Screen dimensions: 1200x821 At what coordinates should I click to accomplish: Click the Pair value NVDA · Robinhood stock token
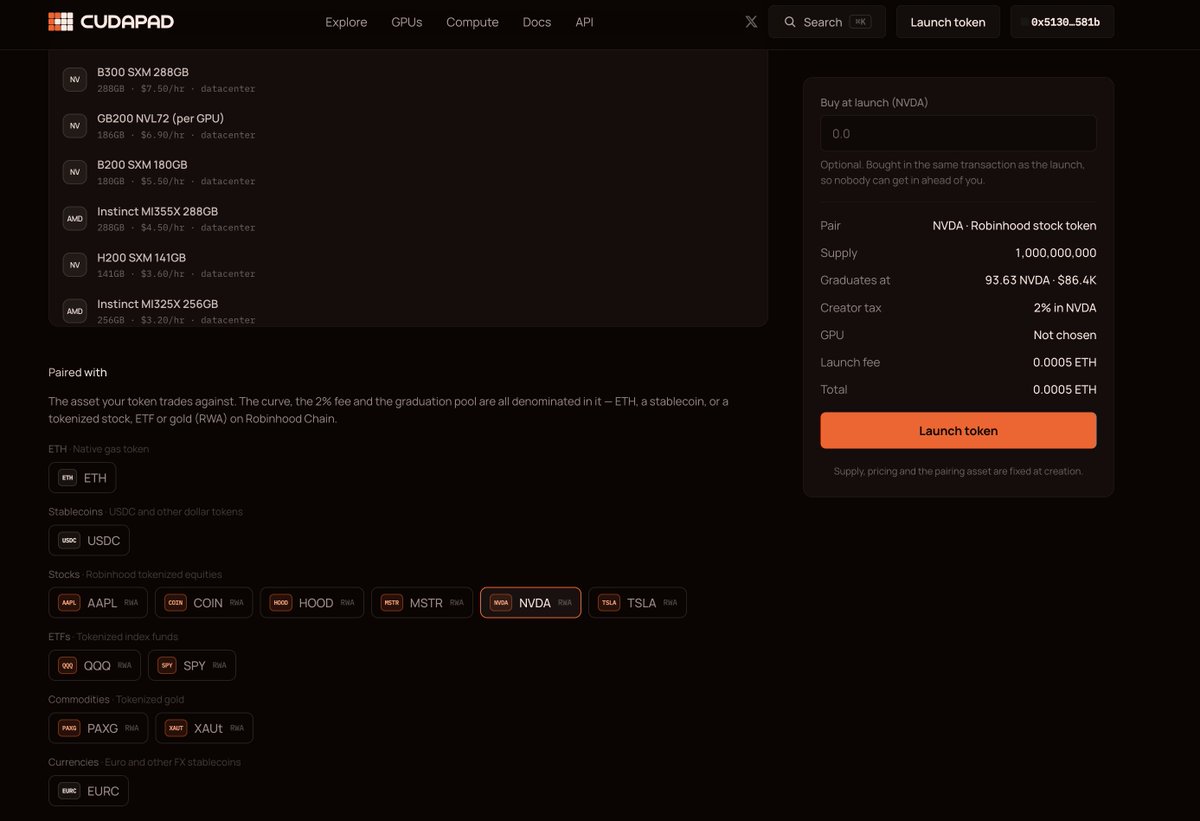point(1015,226)
